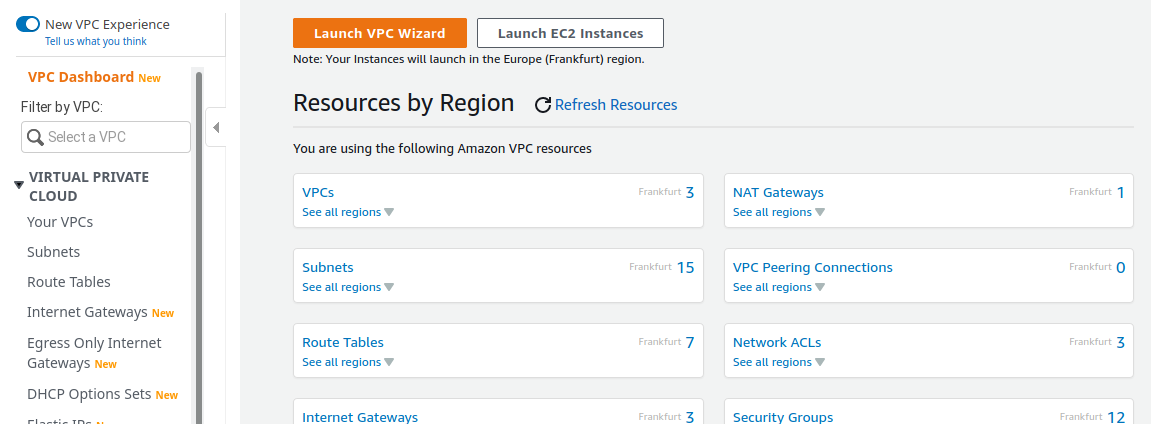Toggle the New VPC Experience switch

tap(28, 24)
